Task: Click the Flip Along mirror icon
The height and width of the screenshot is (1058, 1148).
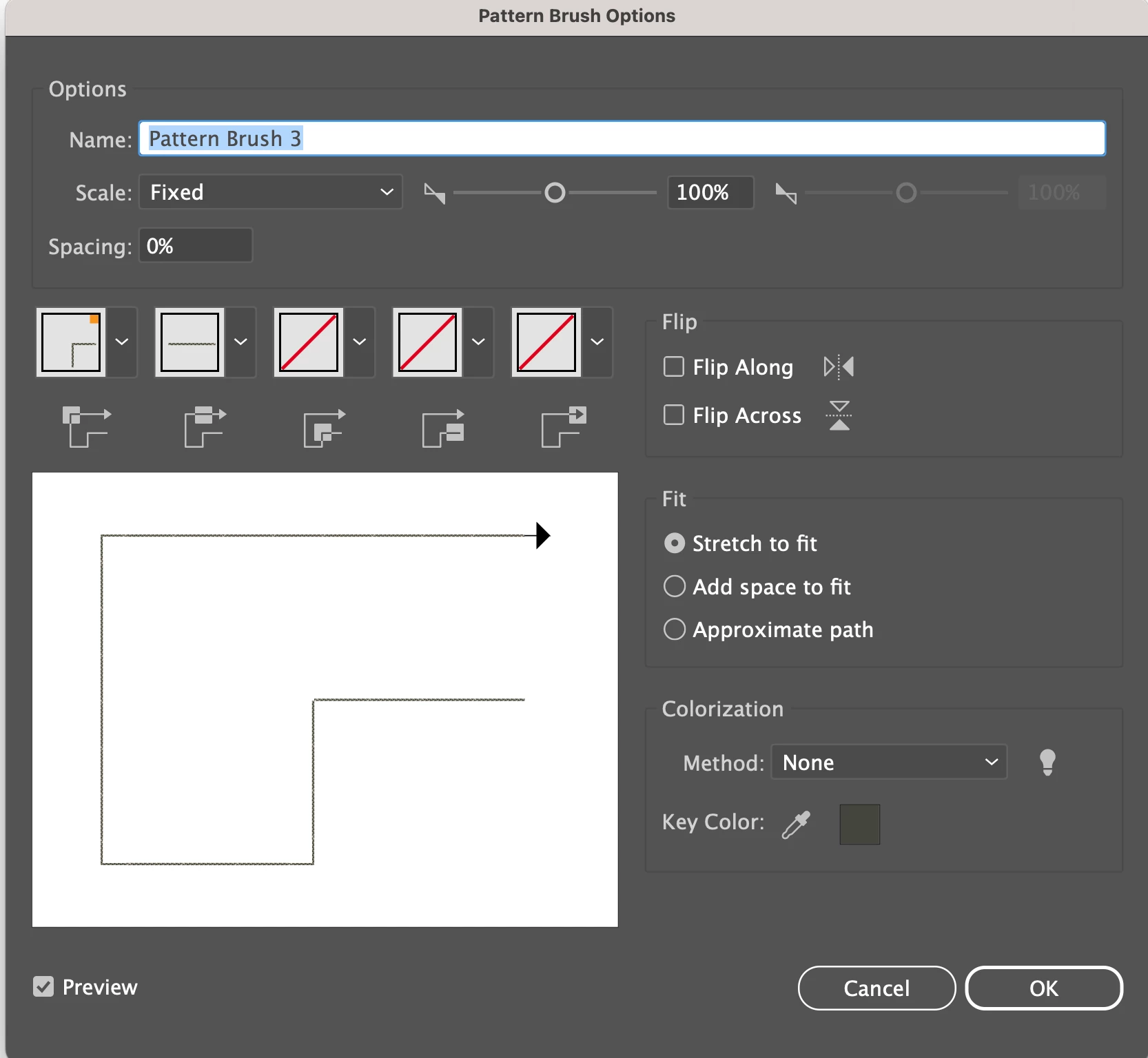Action: tap(839, 367)
